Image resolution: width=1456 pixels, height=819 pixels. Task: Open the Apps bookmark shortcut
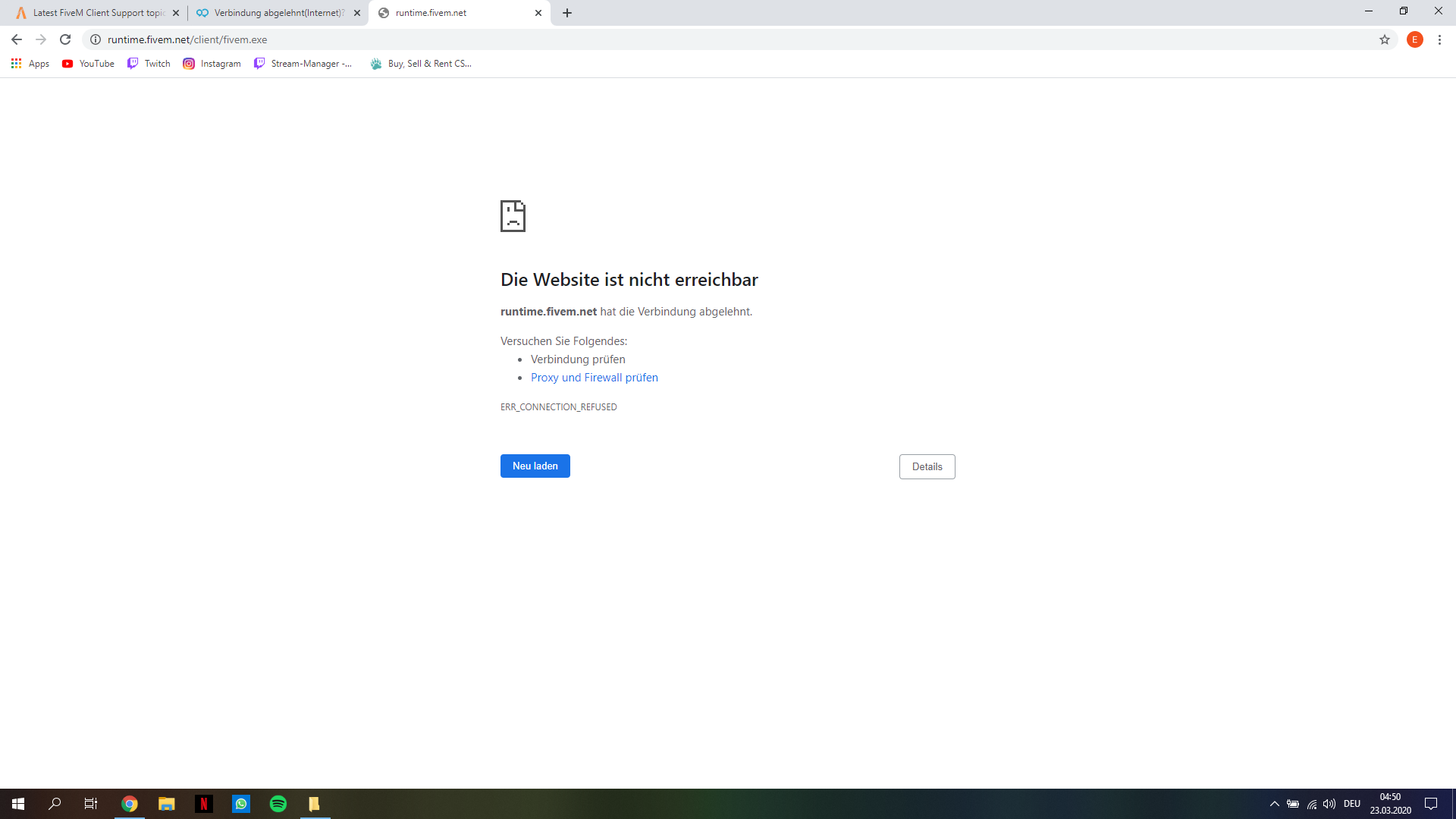tap(30, 64)
